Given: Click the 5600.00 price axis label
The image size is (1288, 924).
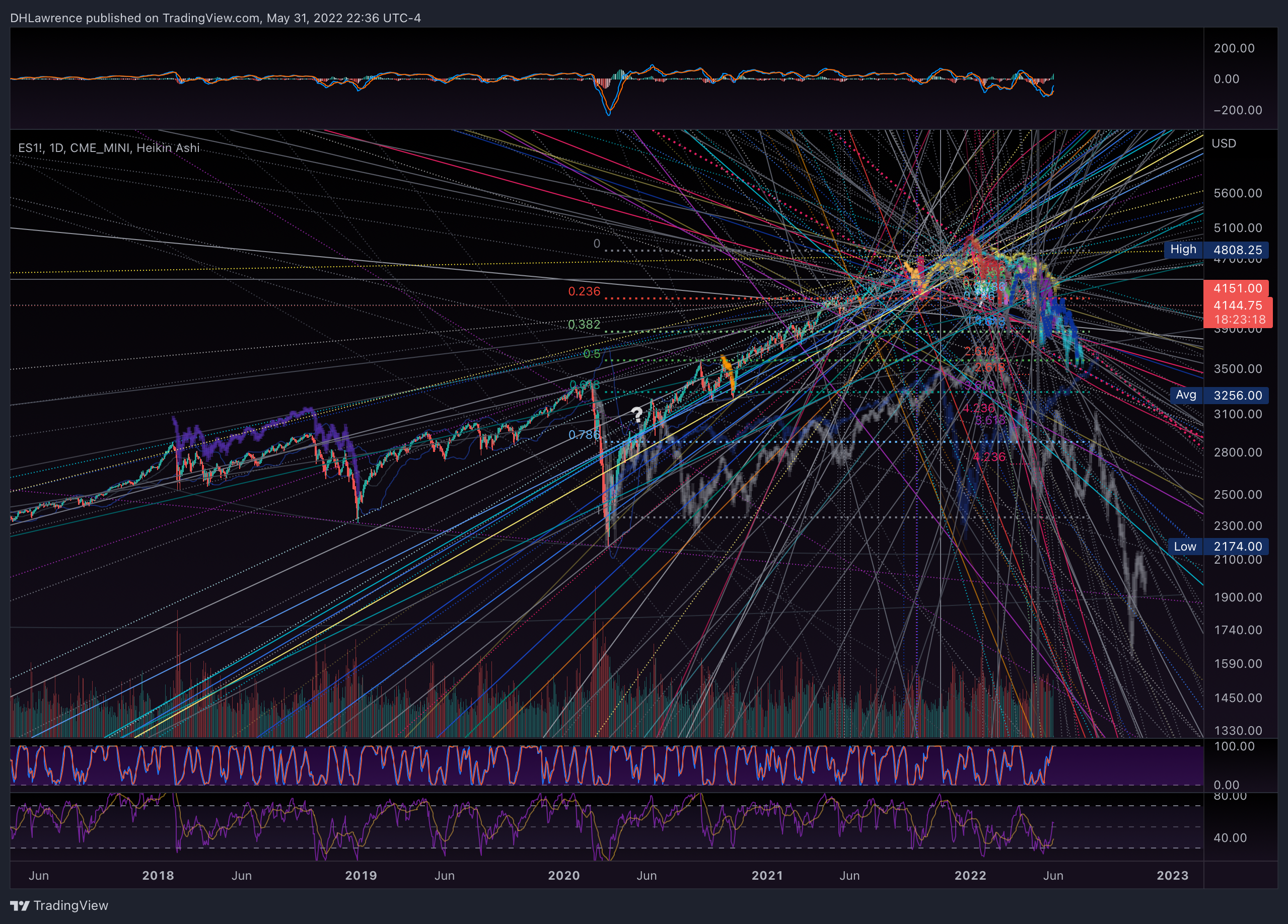Looking at the screenshot, I should click(x=1238, y=194).
